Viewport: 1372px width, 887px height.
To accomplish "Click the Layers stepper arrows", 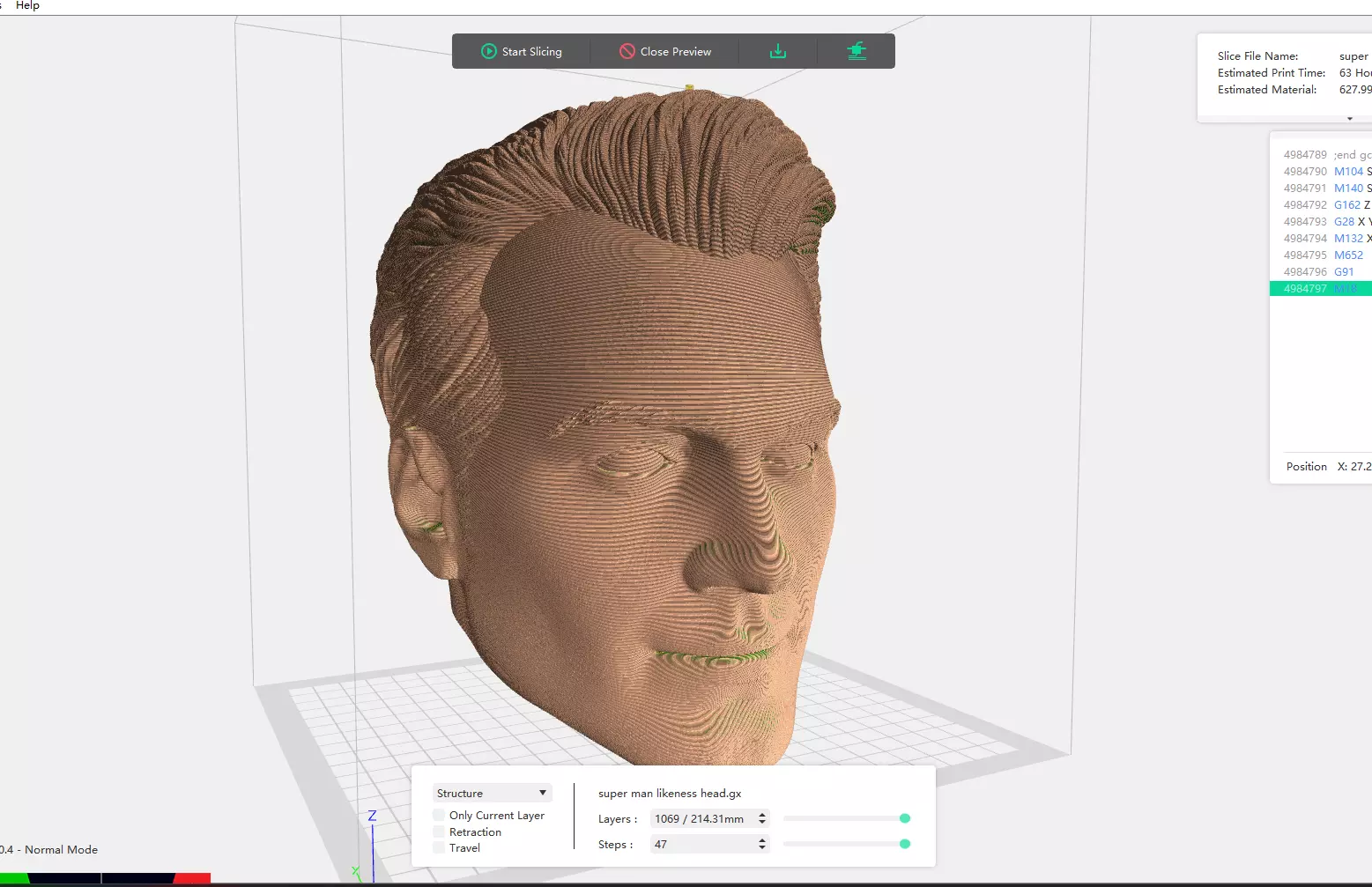I will coord(762,818).
